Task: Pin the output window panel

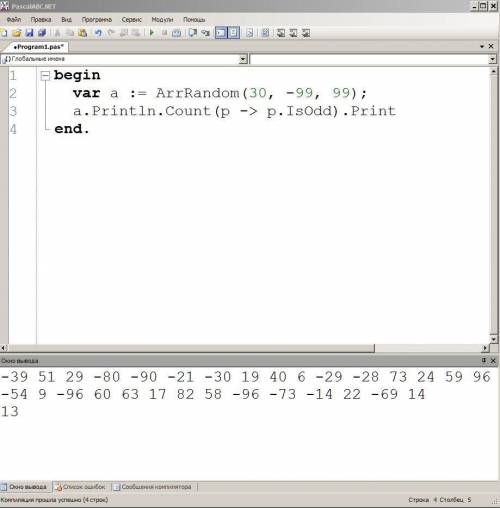Action: tap(484, 360)
